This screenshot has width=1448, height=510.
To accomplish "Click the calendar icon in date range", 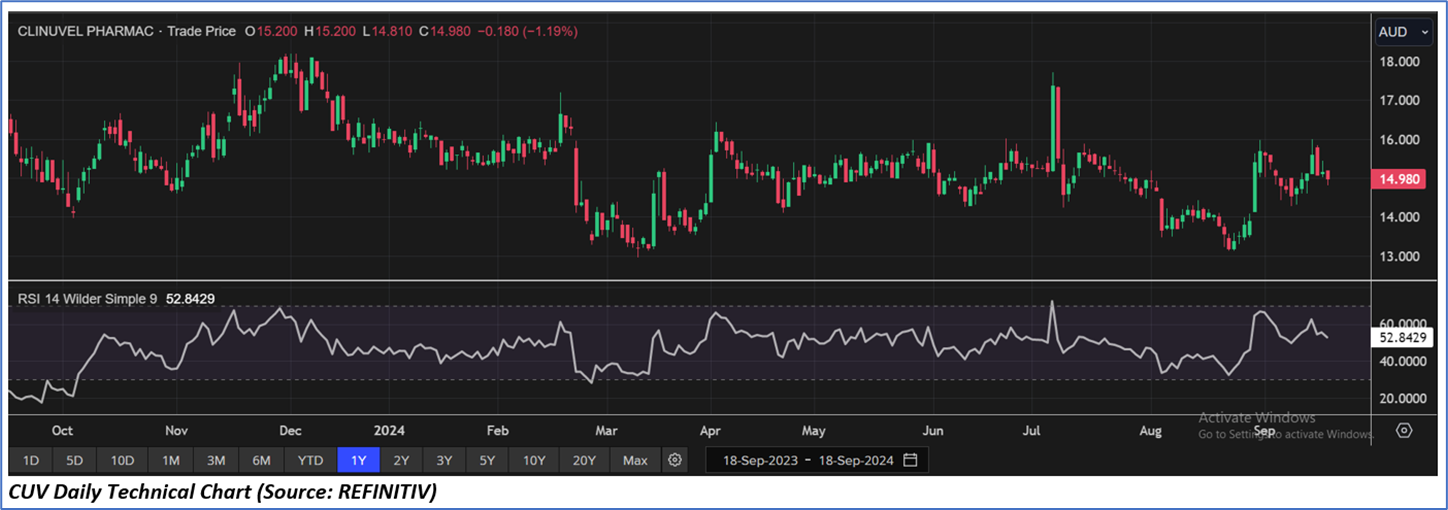I will pyautogui.click(x=910, y=460).
